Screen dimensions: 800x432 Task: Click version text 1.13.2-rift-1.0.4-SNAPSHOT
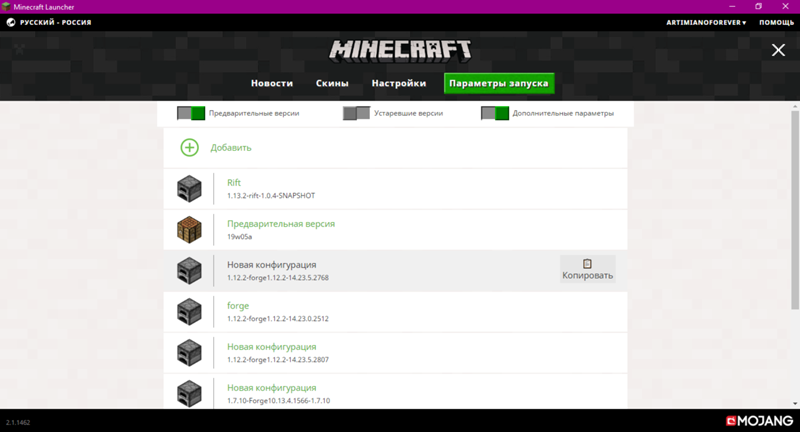coord(271,196)
